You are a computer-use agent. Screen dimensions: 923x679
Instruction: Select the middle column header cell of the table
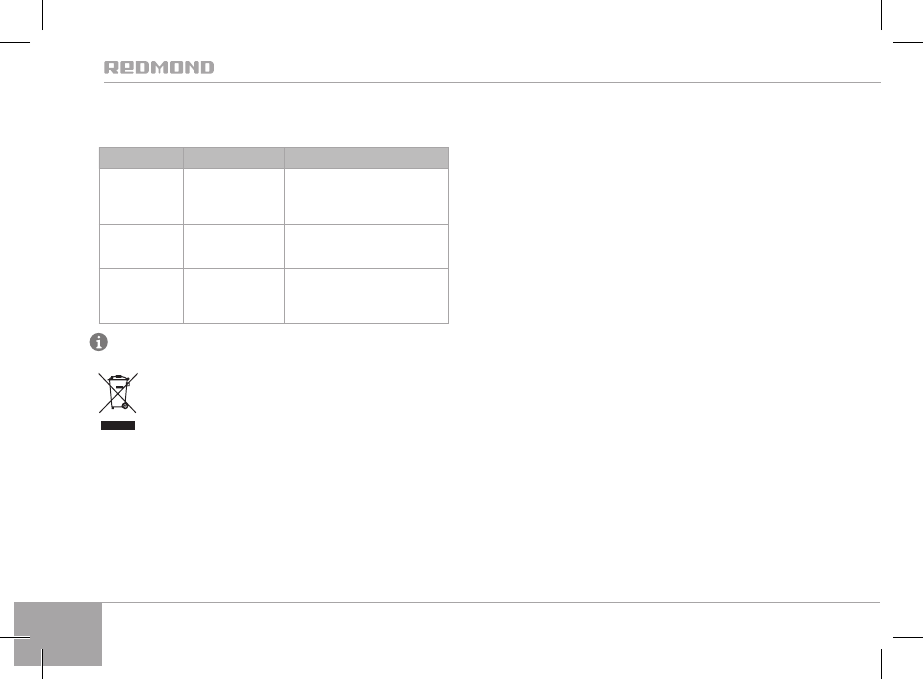[234, 157]
